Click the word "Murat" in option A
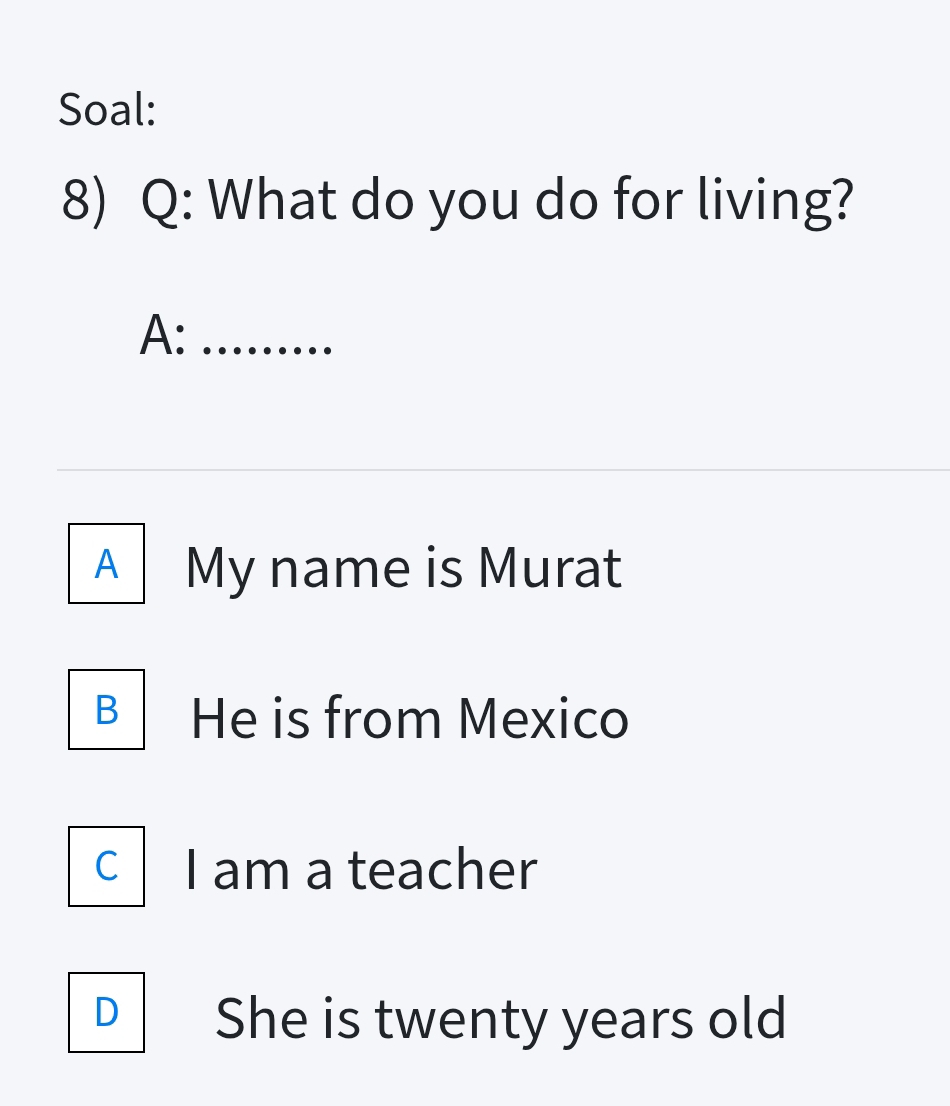Image resolution: width=950 pixels, height=1106 pixels. tap(549, 567)
